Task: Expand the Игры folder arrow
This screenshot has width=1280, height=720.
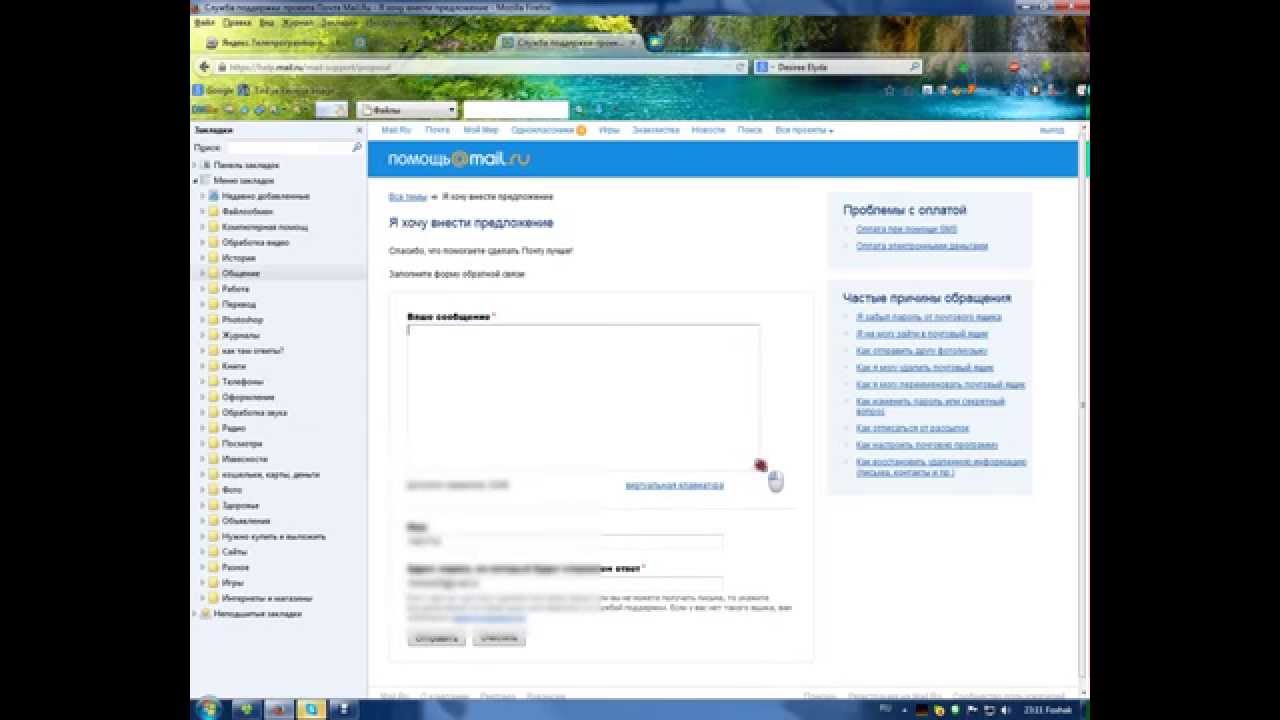Action: point(202,583)
